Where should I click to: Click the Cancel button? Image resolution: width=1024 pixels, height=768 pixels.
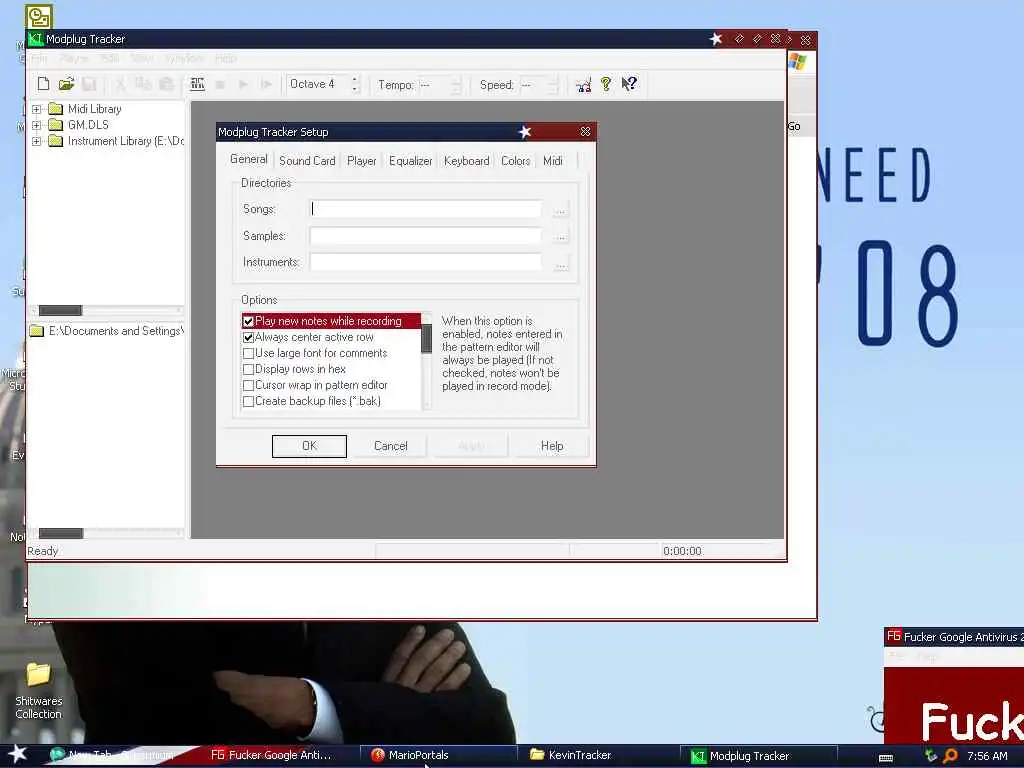coord(391,446)
